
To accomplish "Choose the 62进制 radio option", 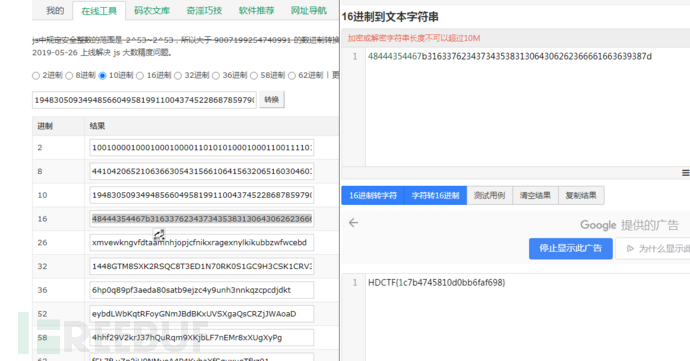I will (x=292, y=76).
